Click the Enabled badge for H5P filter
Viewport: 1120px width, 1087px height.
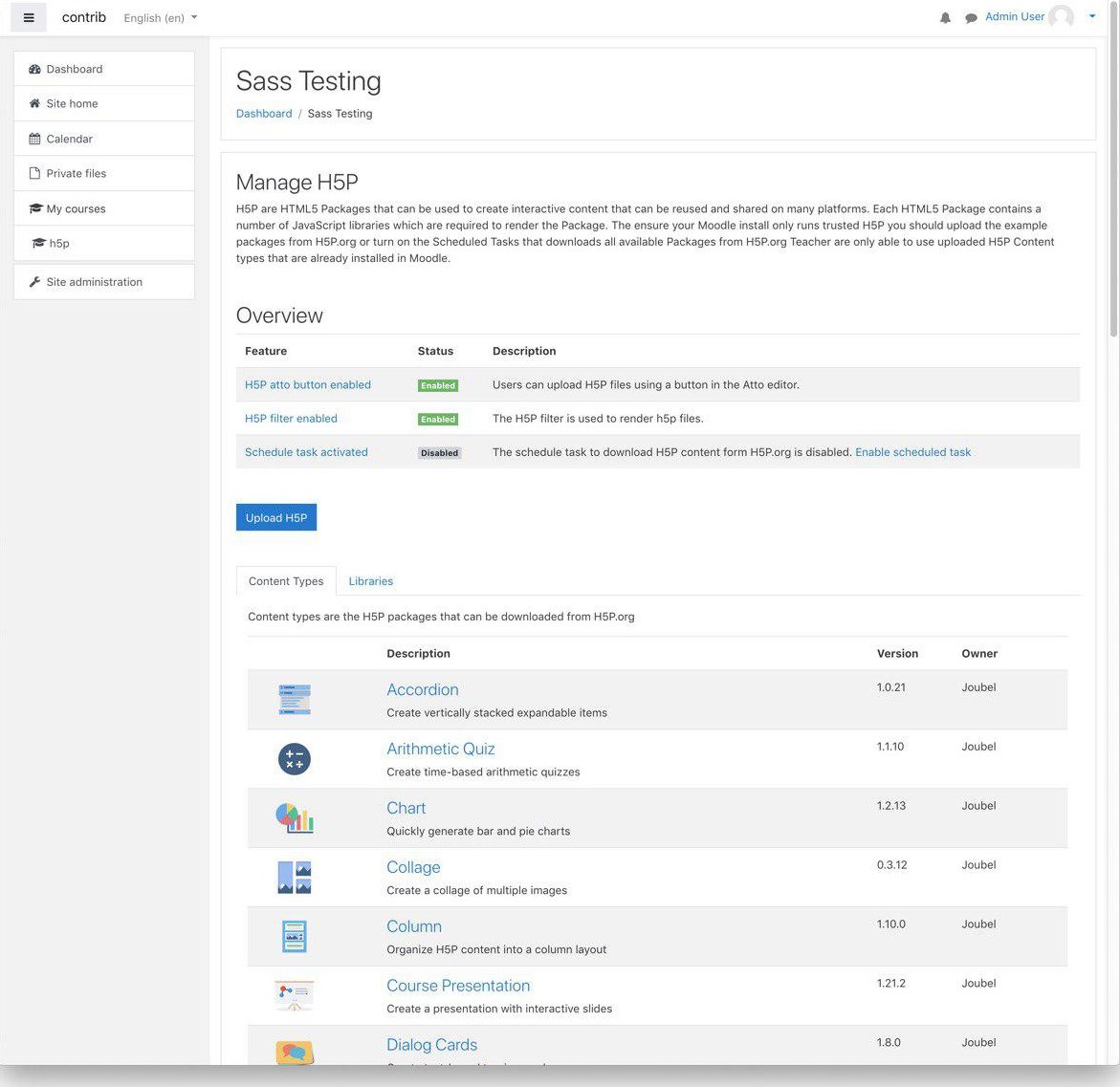438,420
